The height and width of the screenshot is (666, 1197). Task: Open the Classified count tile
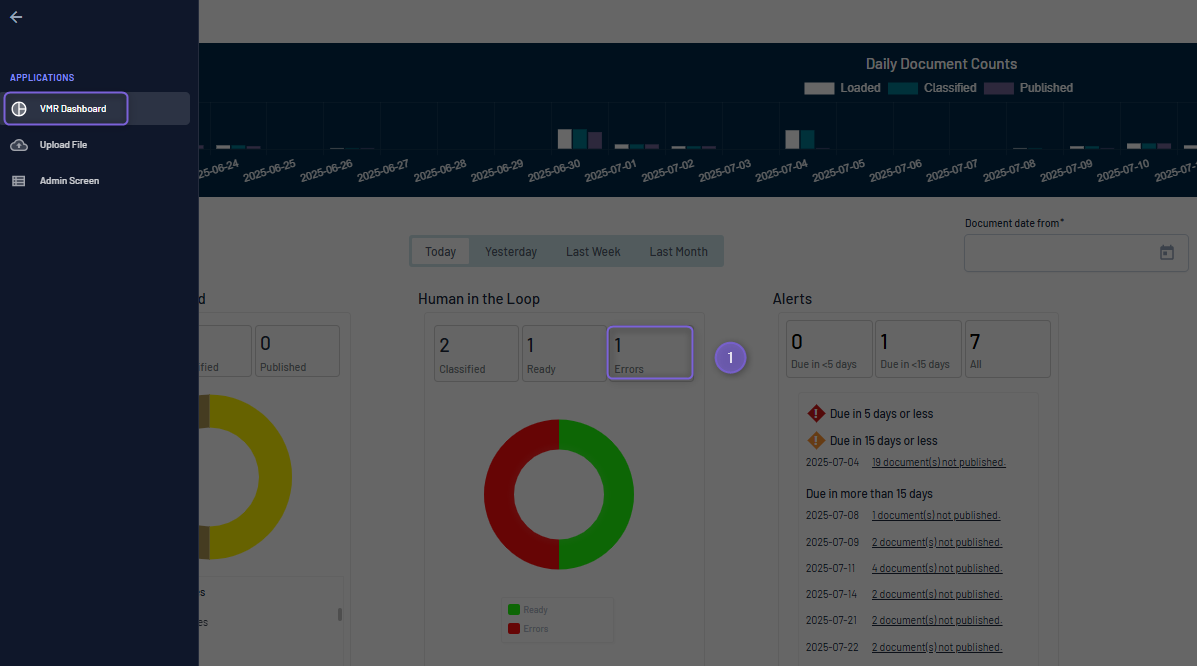[x=476, y=353]
